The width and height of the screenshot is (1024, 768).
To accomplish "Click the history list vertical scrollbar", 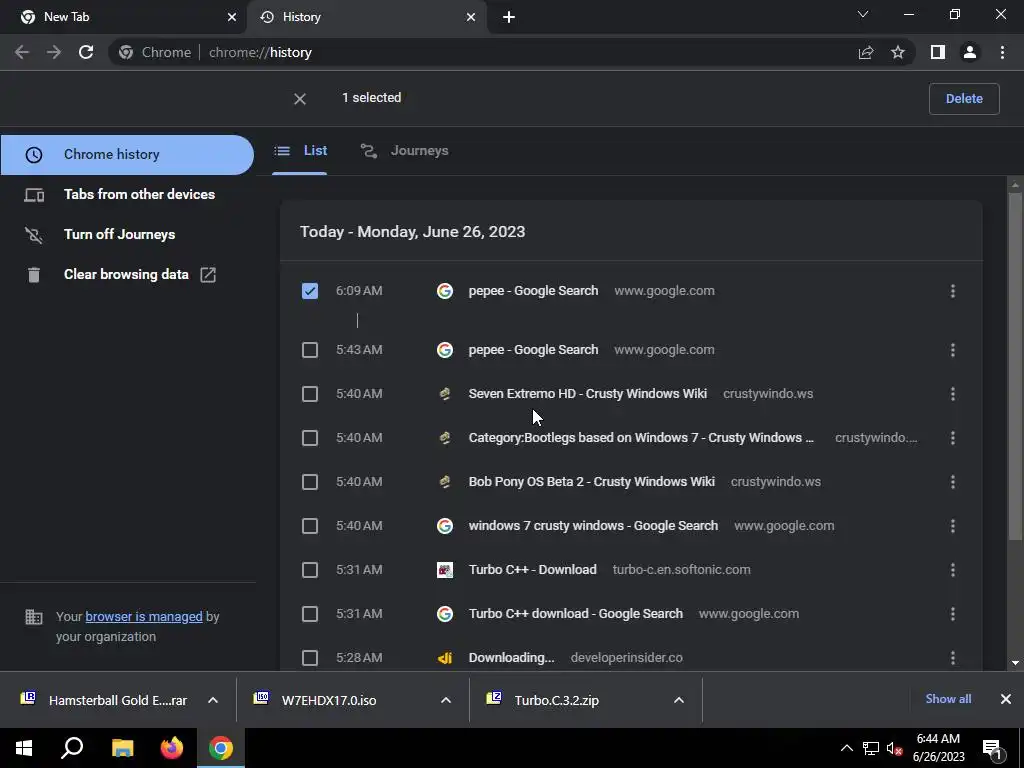I will click(1015, 366).
